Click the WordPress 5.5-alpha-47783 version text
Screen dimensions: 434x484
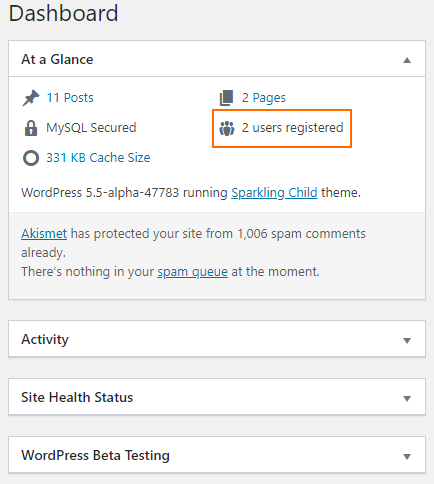[100, 193]
